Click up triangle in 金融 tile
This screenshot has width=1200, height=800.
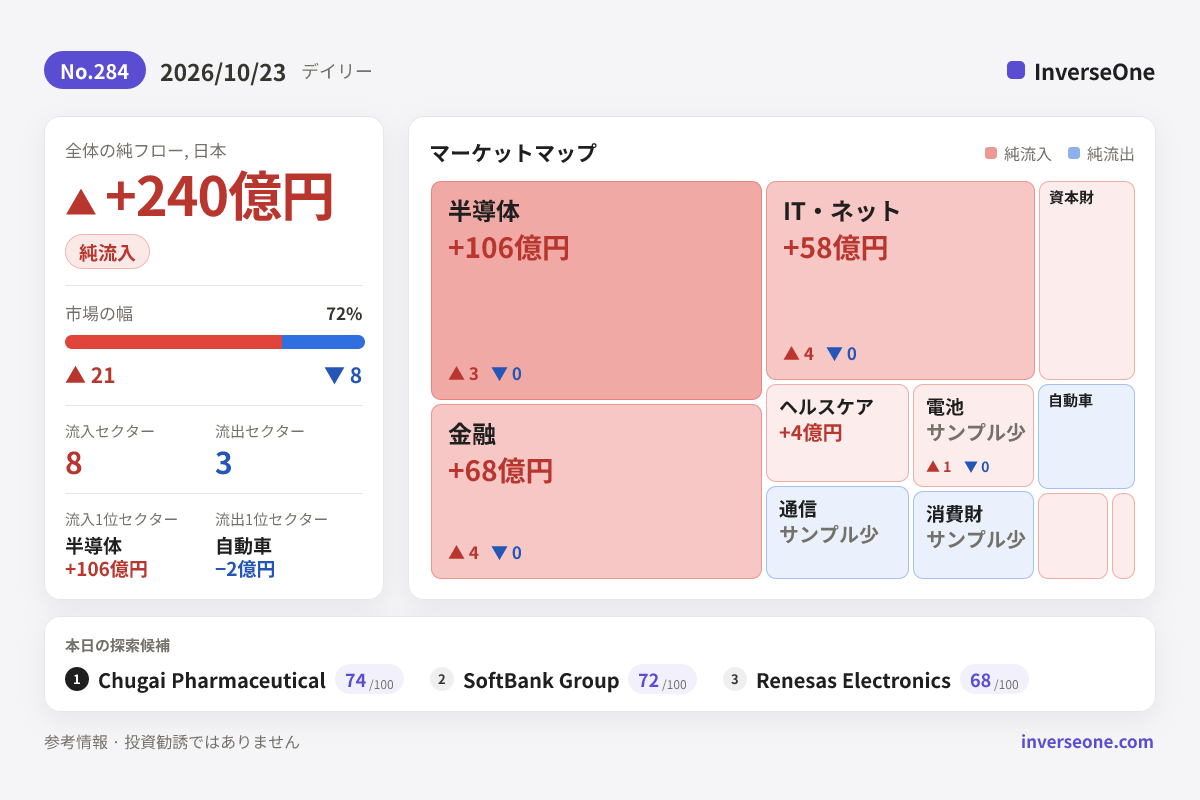(x=456, y=552)
